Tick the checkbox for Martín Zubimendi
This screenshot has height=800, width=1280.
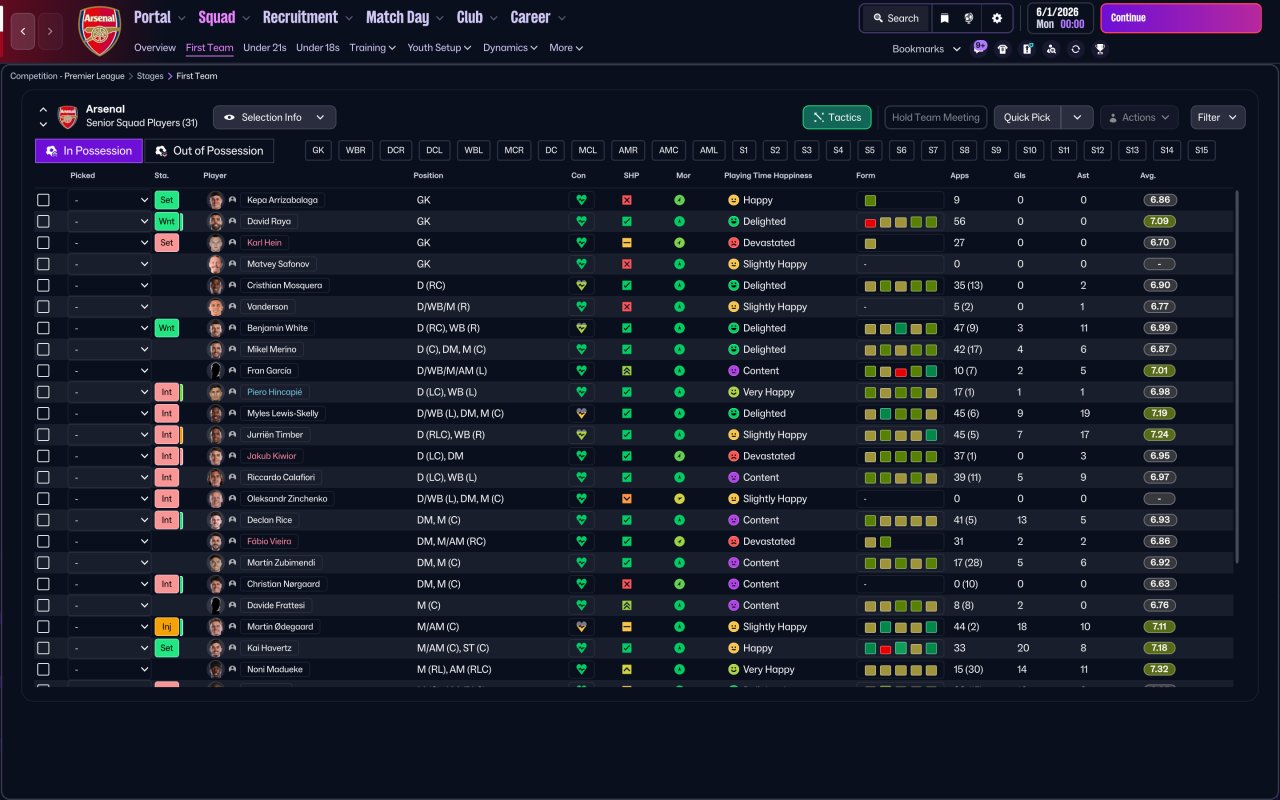tap(43, 563)
